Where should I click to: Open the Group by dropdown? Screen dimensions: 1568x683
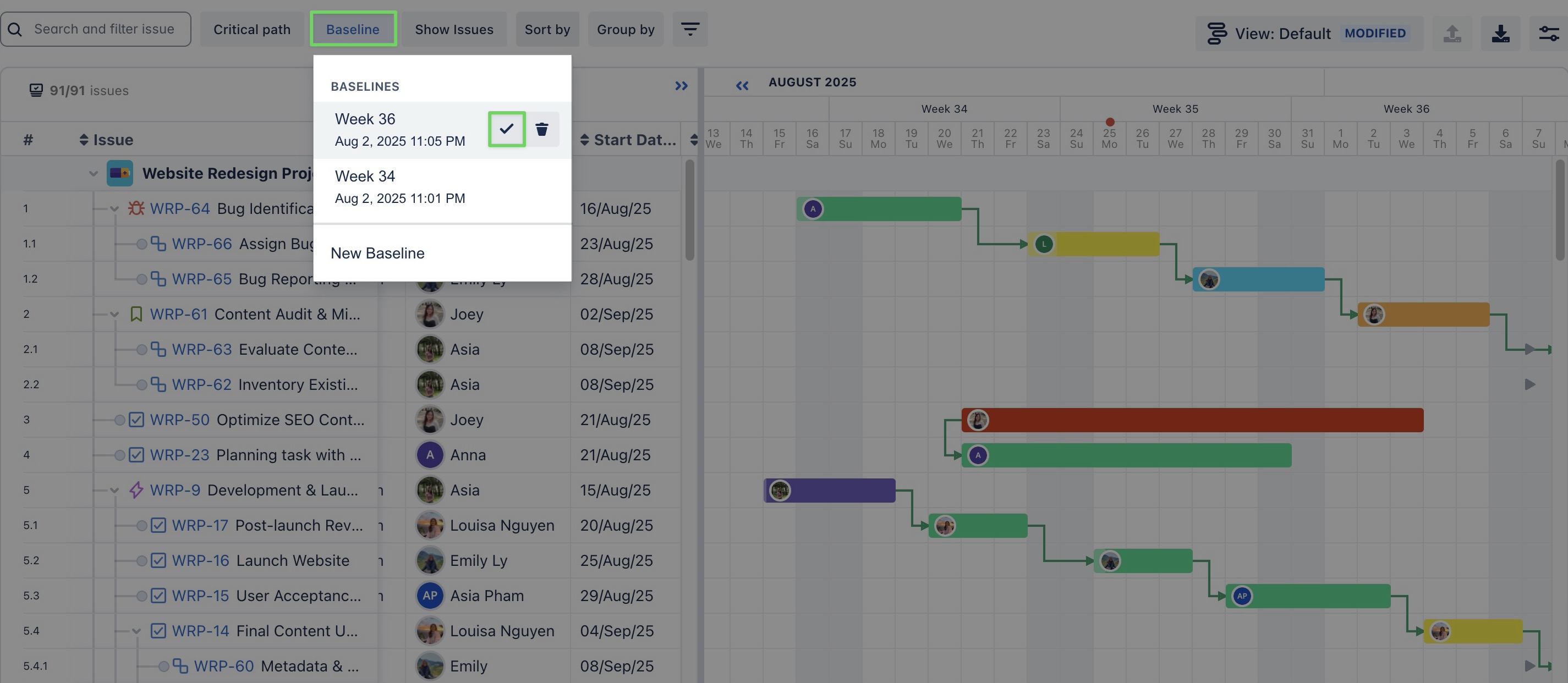625,29
